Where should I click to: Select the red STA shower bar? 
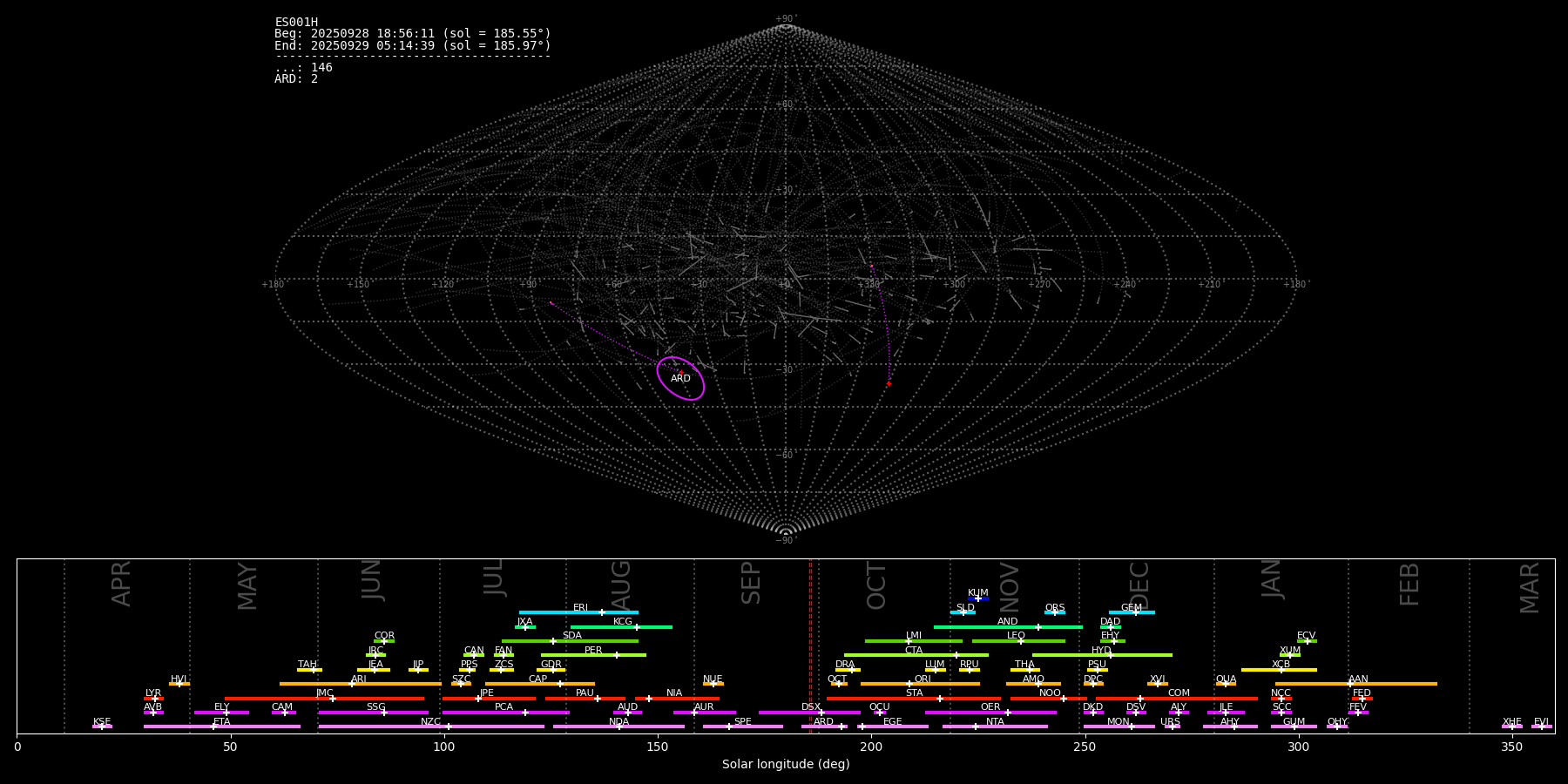tap(914, 699)
